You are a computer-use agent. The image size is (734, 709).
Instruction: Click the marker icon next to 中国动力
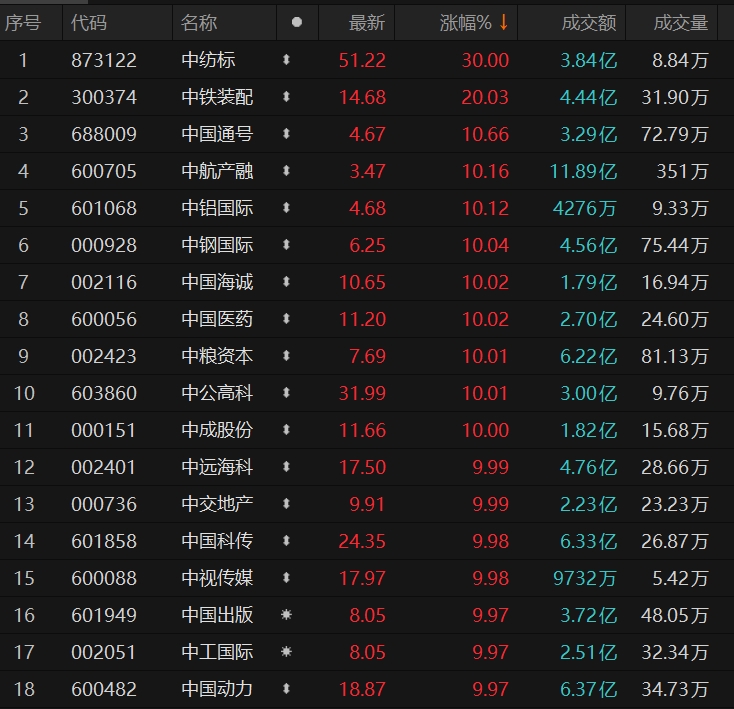coord(287,689)
